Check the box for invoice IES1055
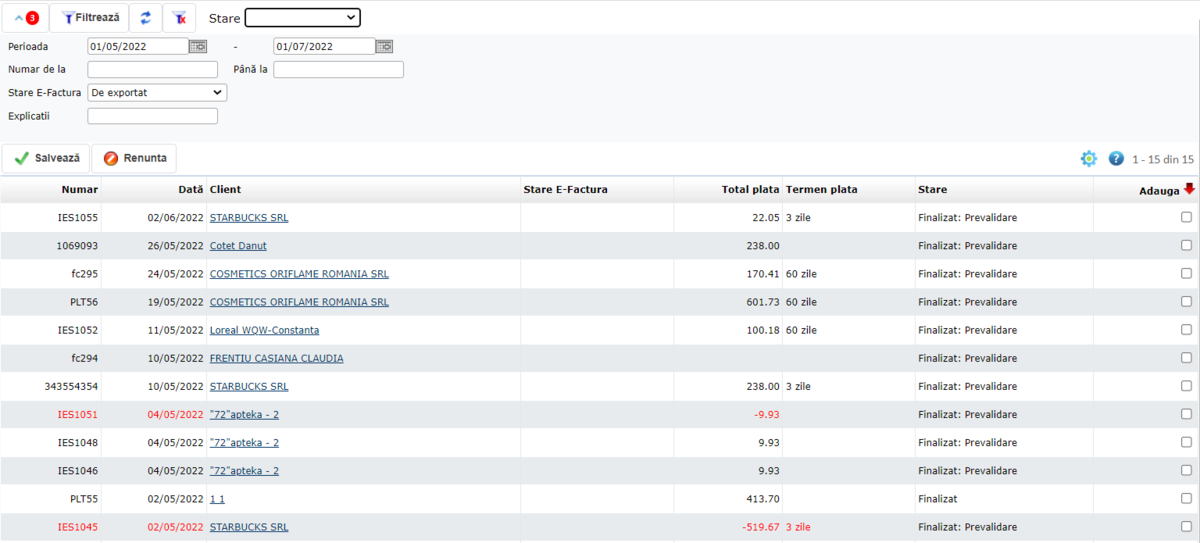Screen dimensions: 1200x543 point(1186,217)
